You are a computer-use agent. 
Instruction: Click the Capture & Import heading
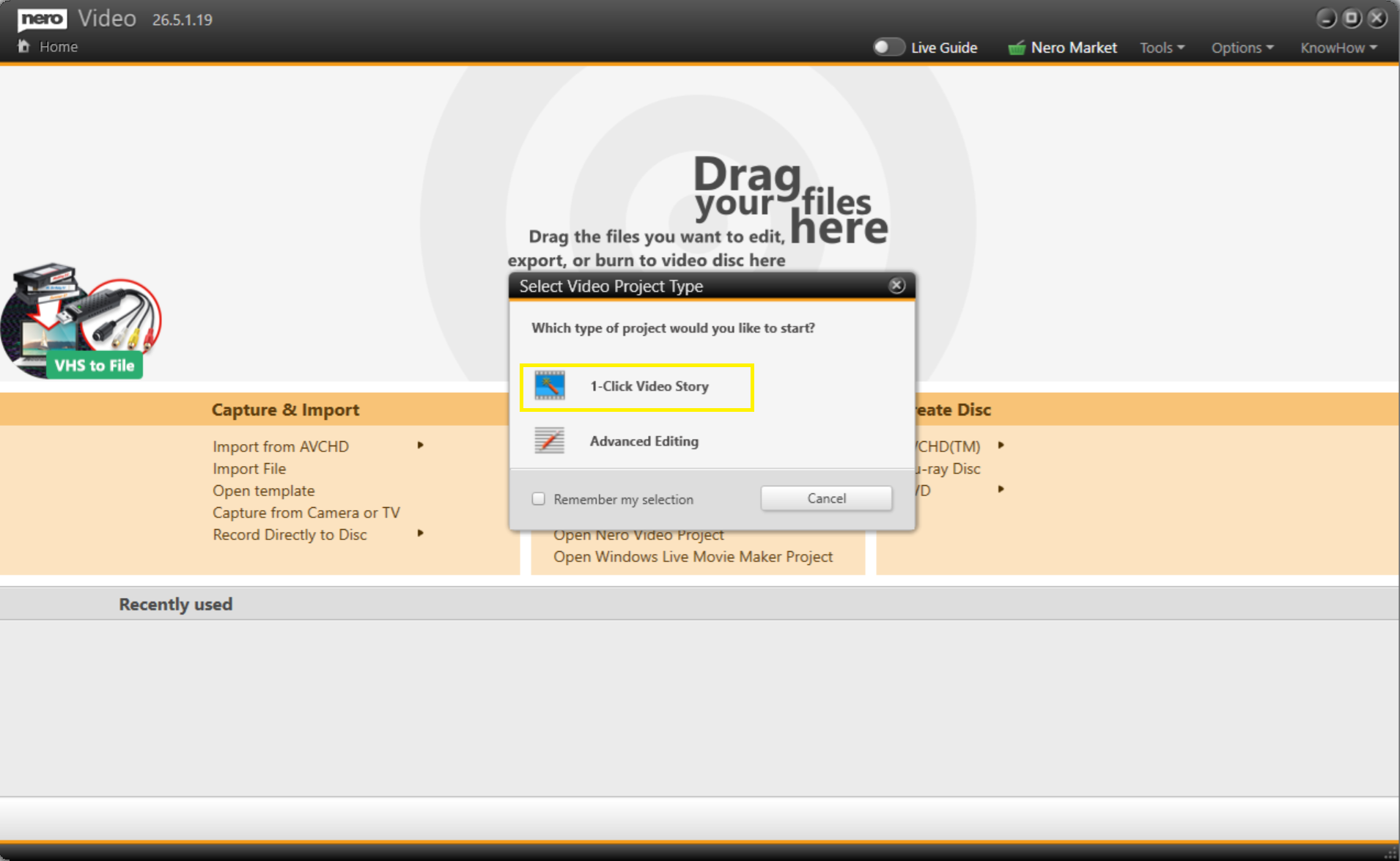coord(285,410)
